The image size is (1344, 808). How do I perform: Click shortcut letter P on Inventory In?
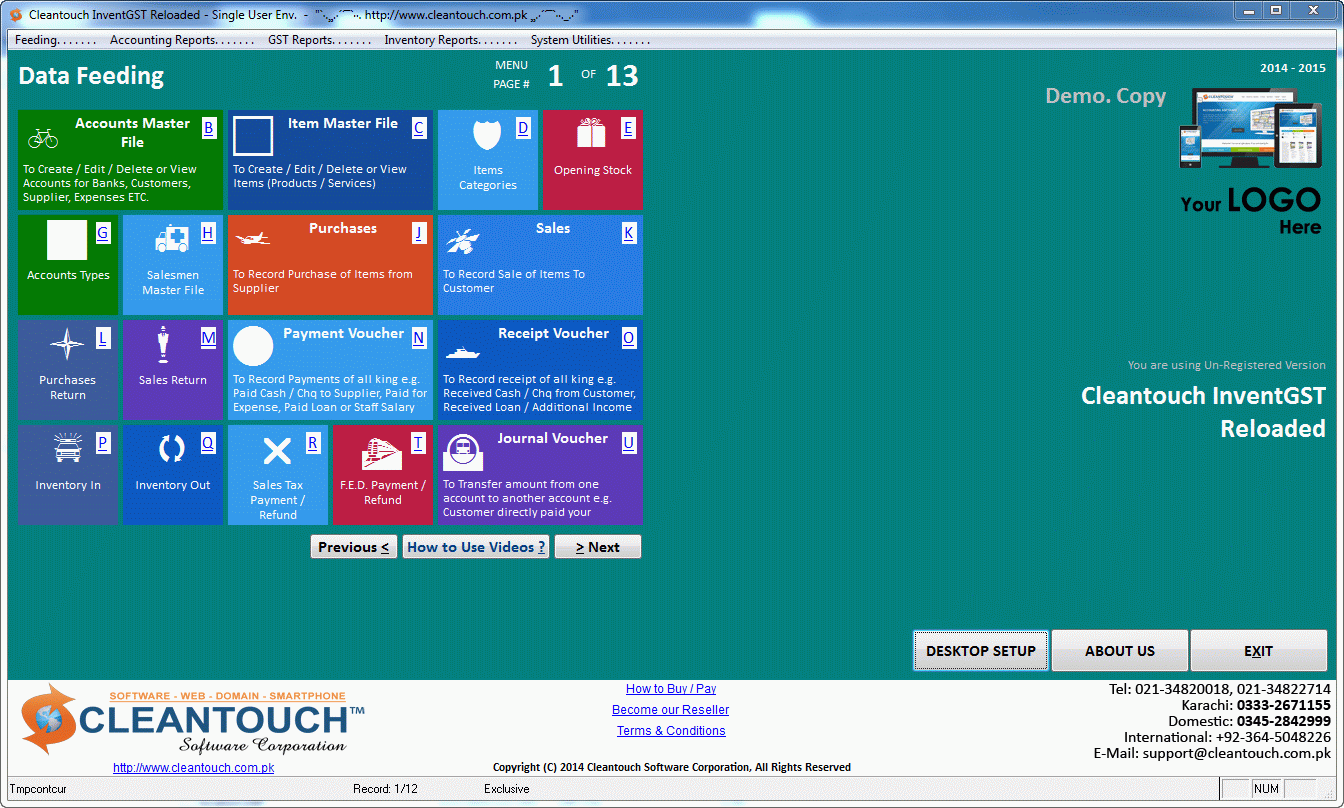point(102,443)
